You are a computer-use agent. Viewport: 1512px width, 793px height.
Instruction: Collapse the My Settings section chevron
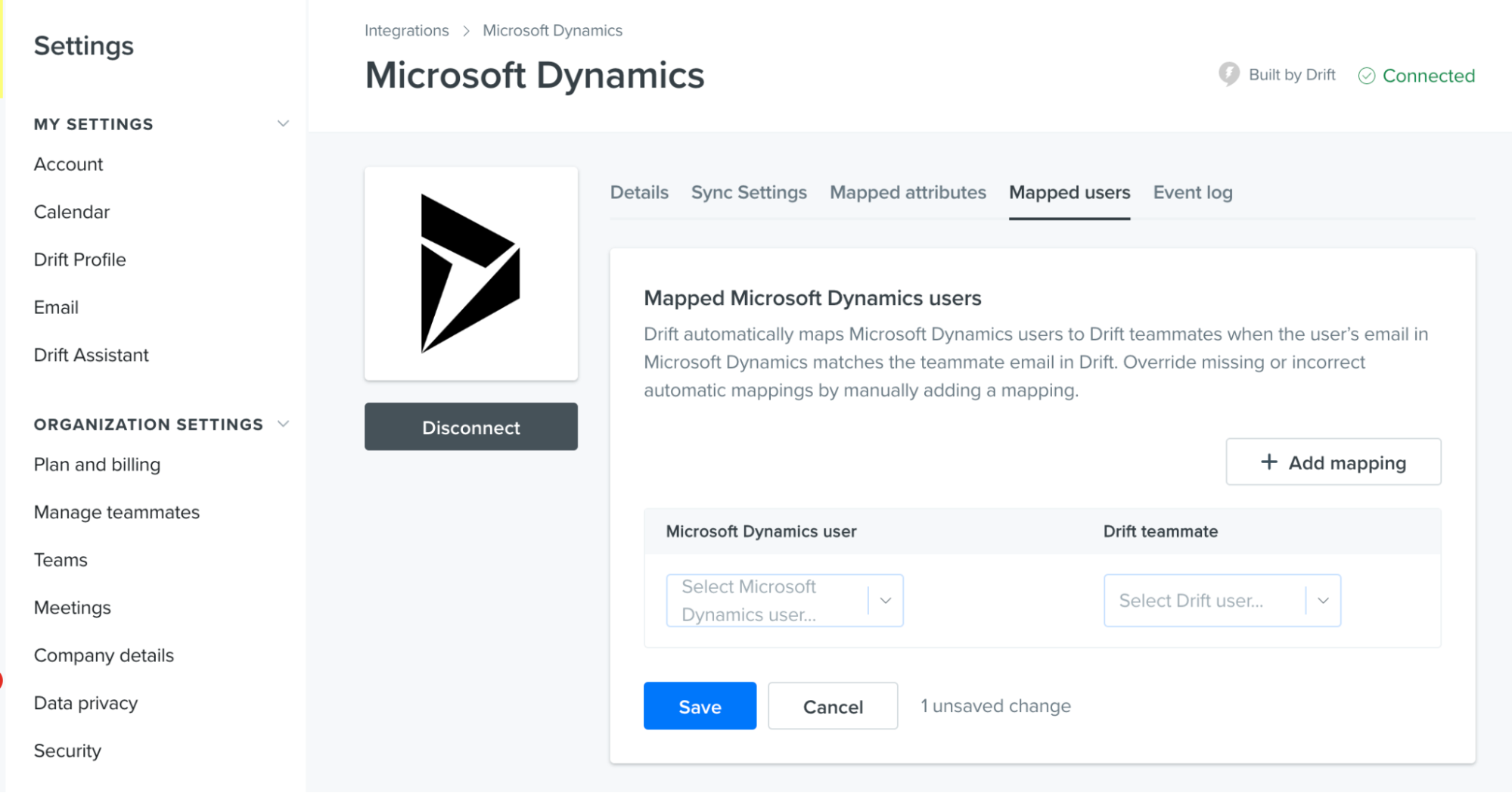(283, 123)
